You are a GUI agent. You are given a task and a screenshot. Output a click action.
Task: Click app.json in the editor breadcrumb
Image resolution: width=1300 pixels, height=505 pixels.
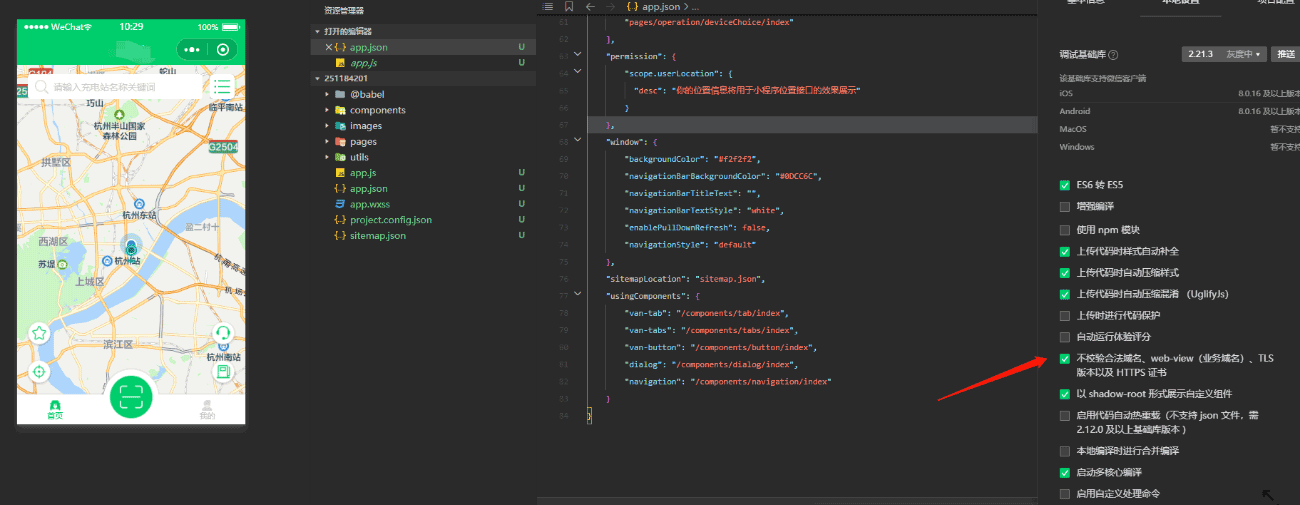(x=662, y=6)
